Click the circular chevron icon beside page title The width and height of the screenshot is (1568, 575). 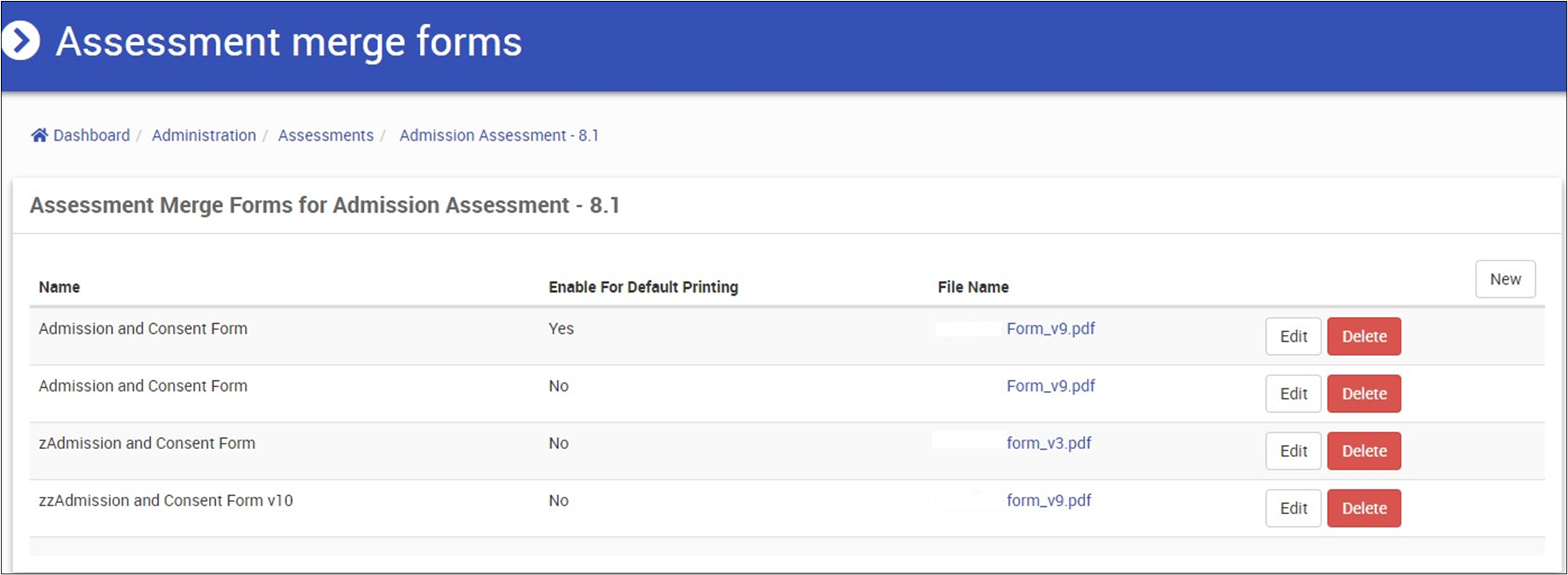(20, 41)
